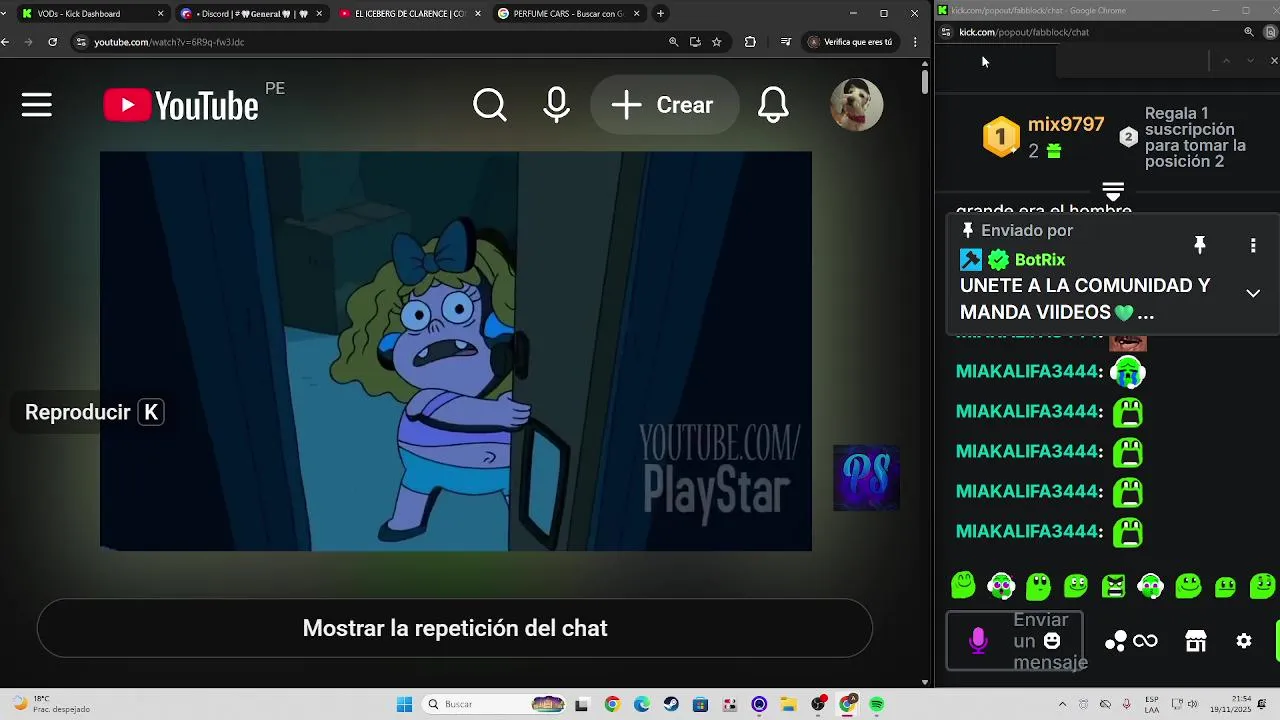The width and height of the screenshot is (1280, 720).
Task: Click BotRix username in pinned message
Action: click(1040, 260)
